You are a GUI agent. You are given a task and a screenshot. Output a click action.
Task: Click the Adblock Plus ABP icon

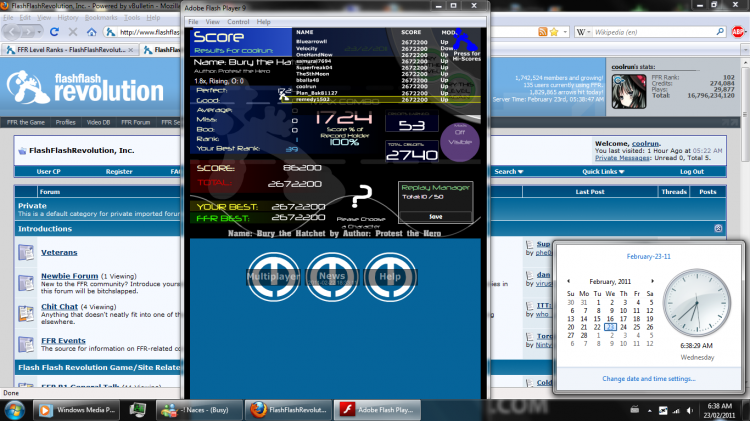pos(737,32)
